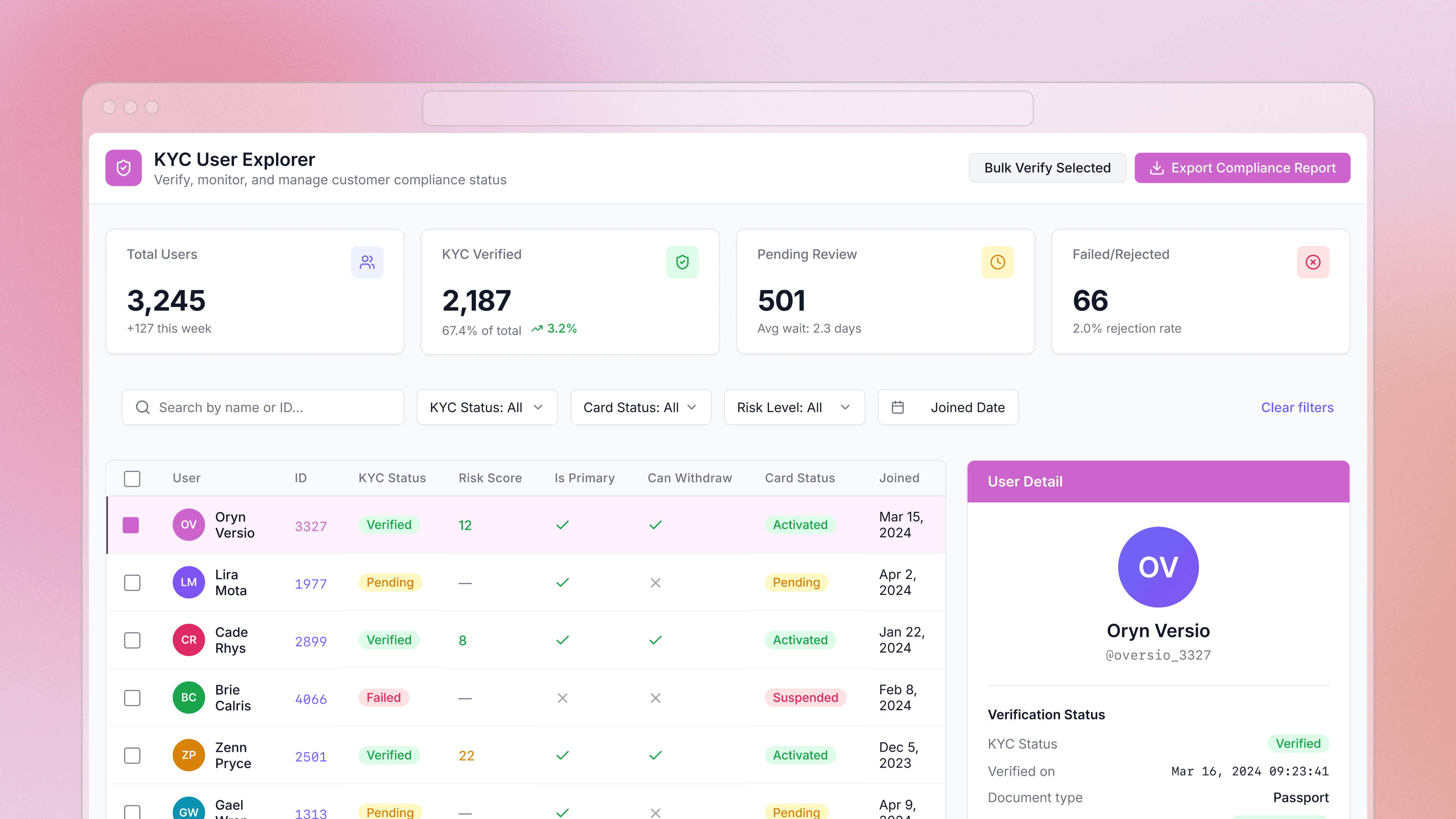Click Bulk Verify Selected button
The height and width of the screenshot is (819, 1456).
[1047, 168]
